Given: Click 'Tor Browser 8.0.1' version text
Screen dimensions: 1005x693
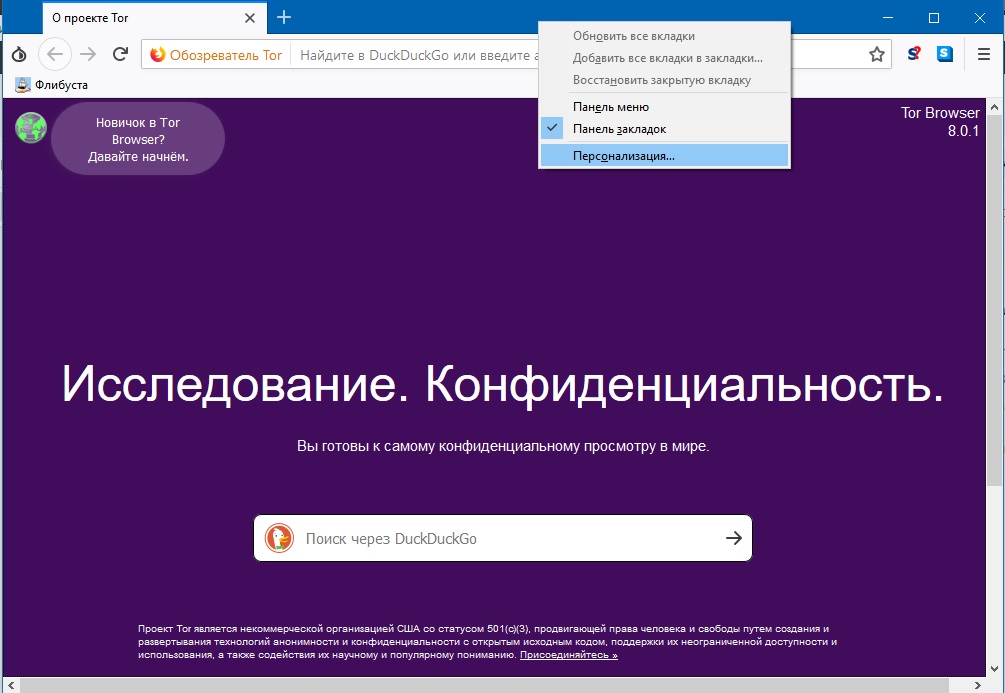Looking at the screenshot, I should 940,122.
